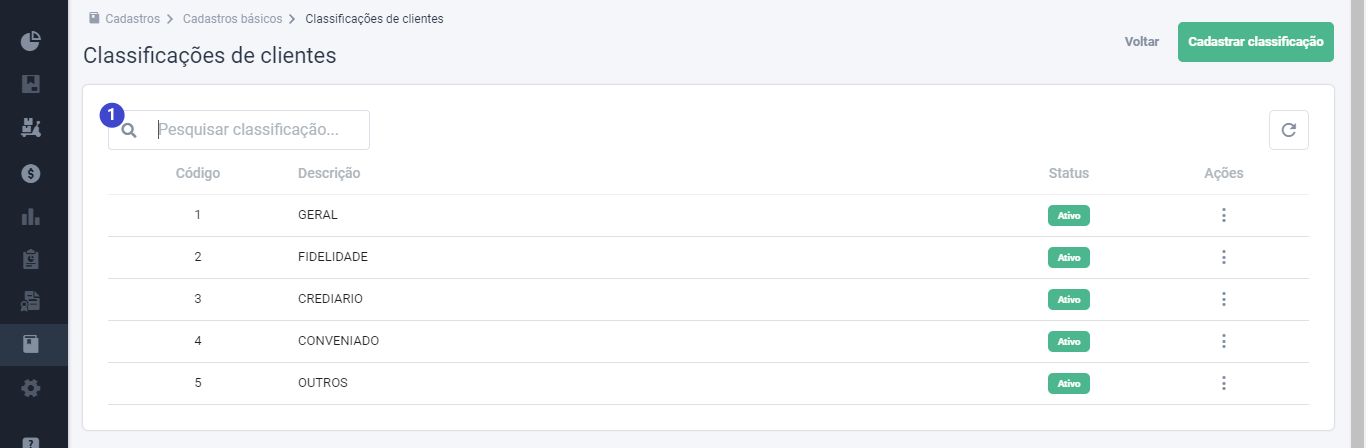
Task: Open actions menu for OUTROS row
Action: click(1223, 383)
